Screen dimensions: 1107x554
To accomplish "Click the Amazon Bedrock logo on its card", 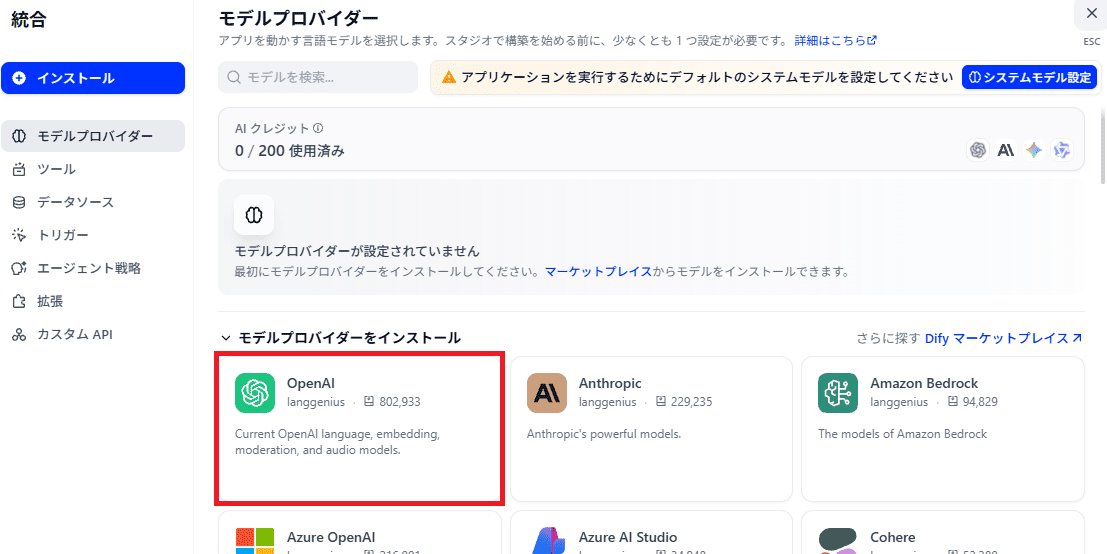I will point(838,392).
